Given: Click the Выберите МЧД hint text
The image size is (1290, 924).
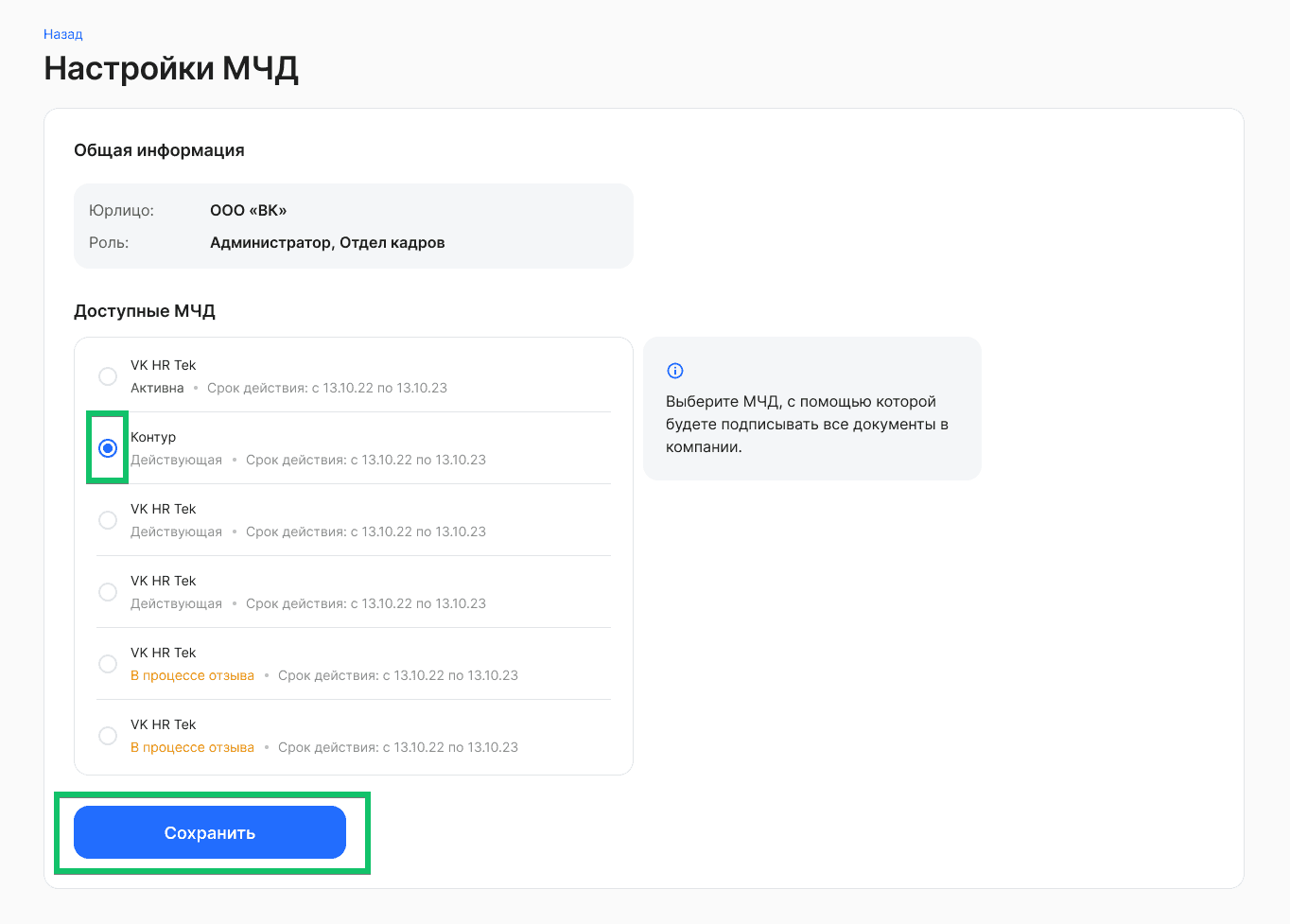Looking at the screenshot, I should click(807, 424).
